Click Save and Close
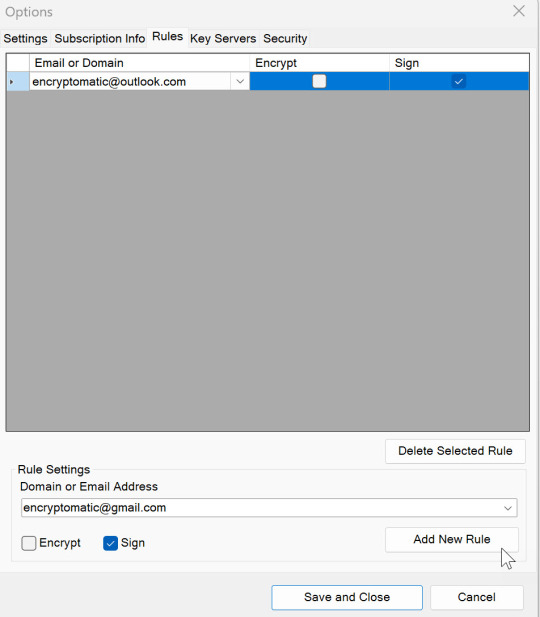This screenshot has width=540, height=617. (x=347, y=597)
